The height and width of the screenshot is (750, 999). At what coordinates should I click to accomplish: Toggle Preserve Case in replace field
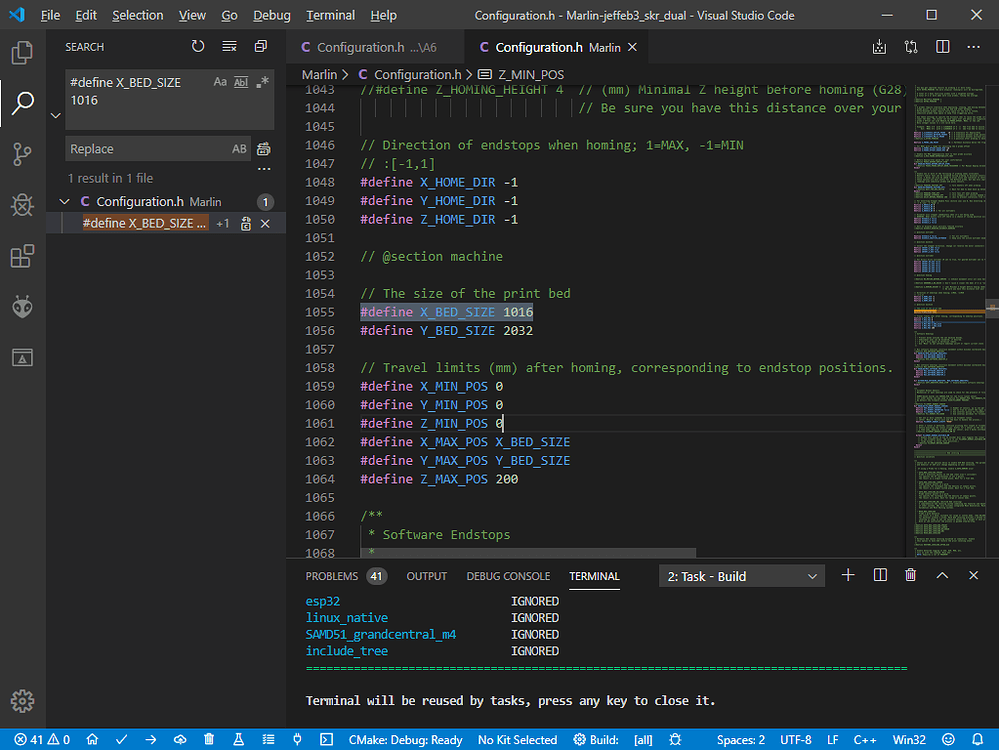(239, 148)
